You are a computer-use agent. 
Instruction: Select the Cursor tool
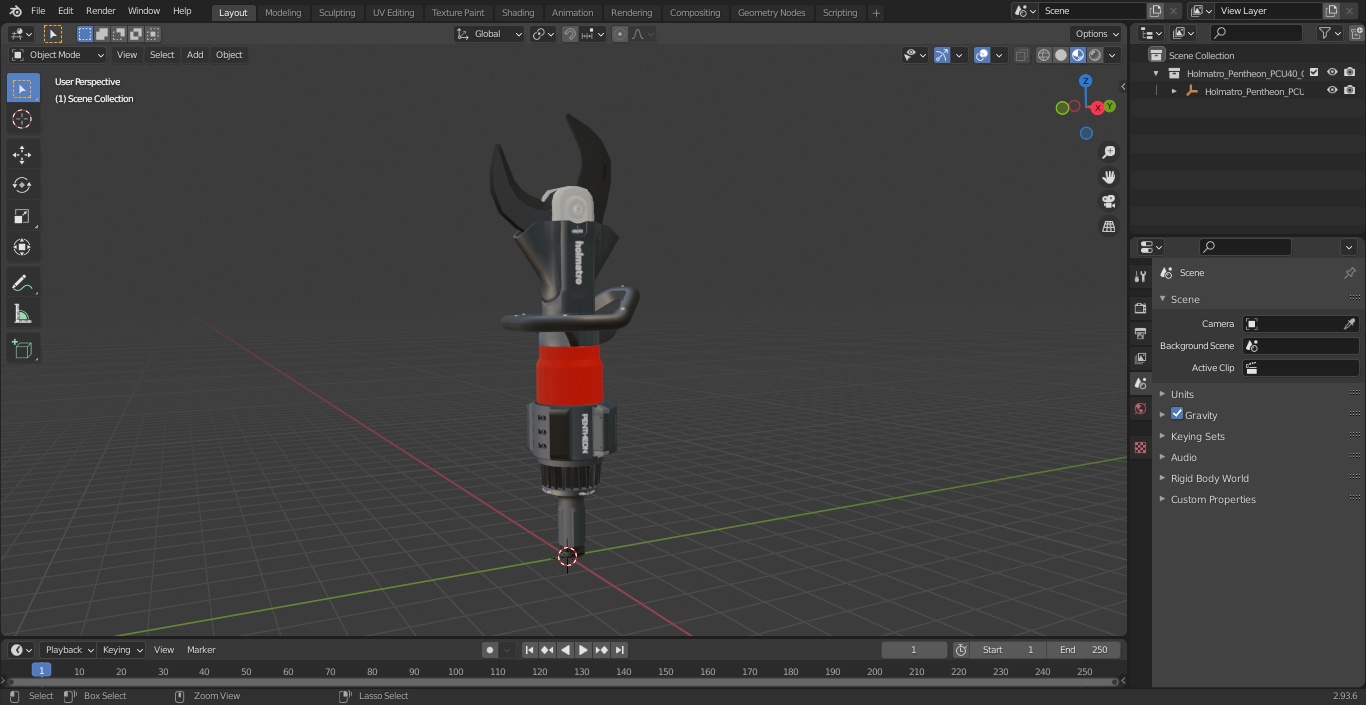point(22,119)
